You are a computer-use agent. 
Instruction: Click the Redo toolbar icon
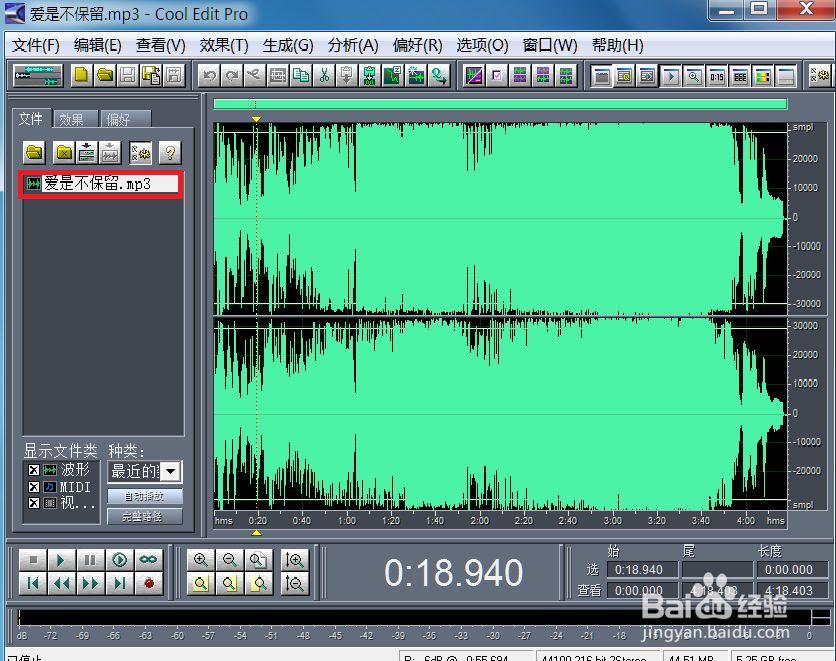pos(232,76)
